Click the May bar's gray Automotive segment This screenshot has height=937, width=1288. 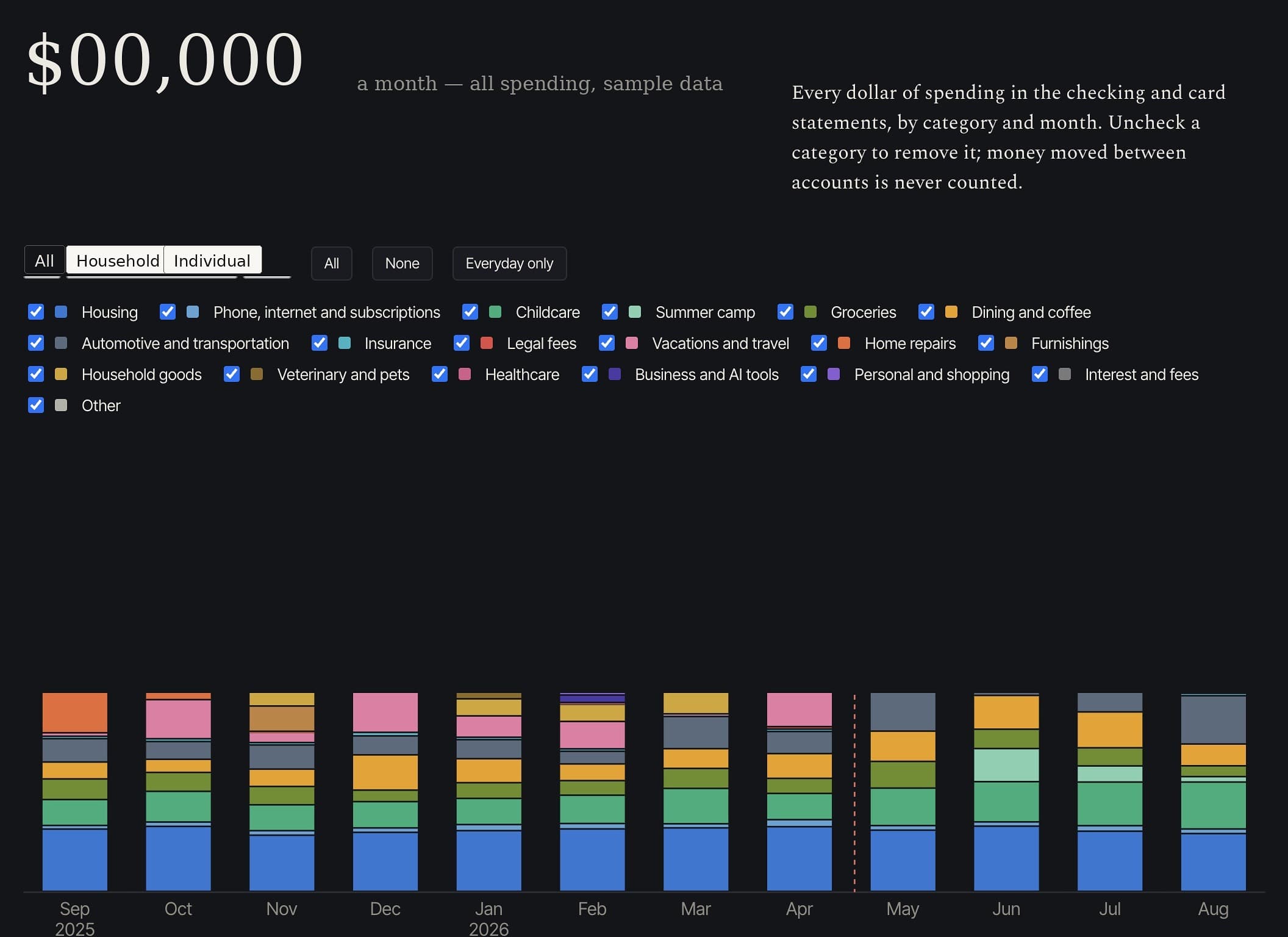pos(903,711)
